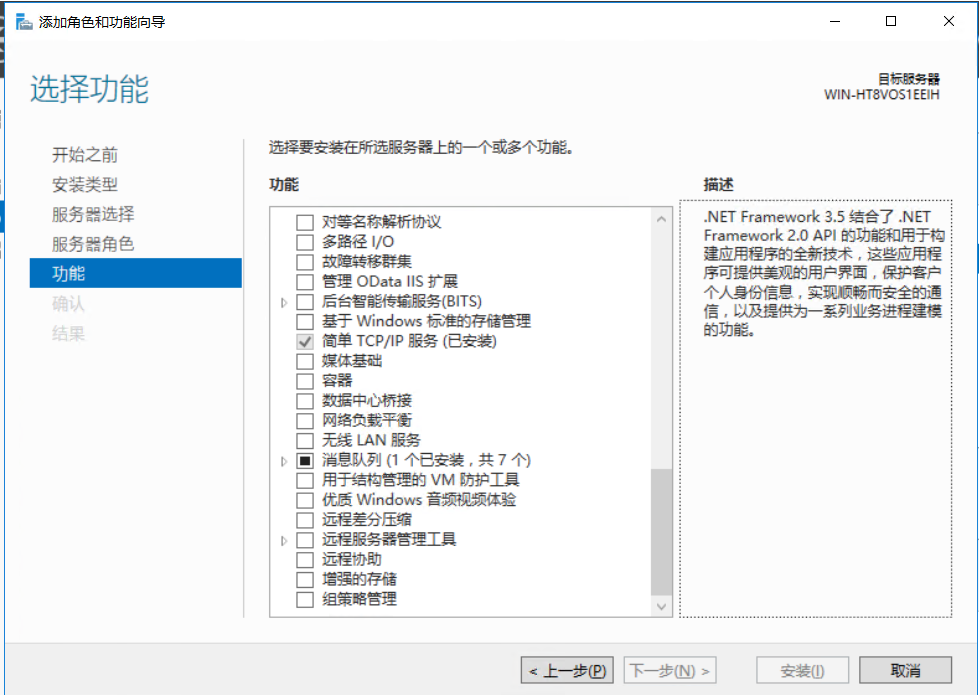Screen dimensions: 979x695
Task: Click the 下一步 button
Action: click(x=670, y=670)
